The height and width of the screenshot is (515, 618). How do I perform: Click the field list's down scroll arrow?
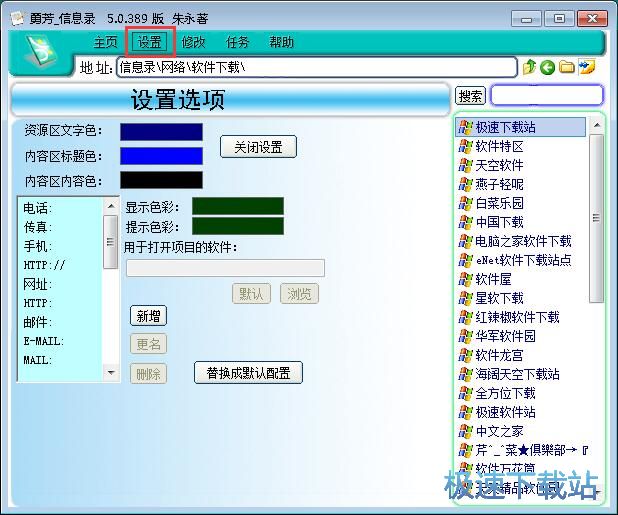coord(111,372)
